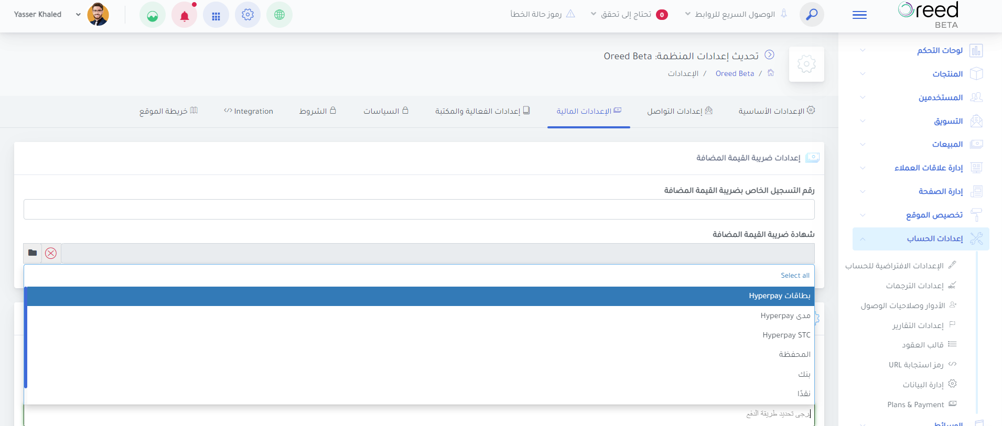The image size is (1002, 426).
Task: Open the red notifications bell
Action: click(185, 15)
